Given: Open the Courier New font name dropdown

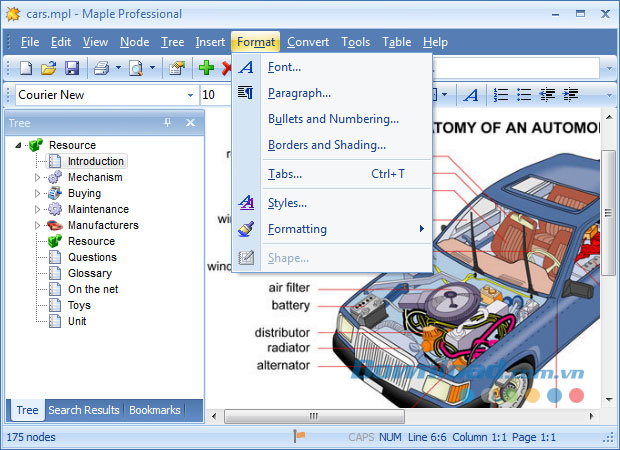Looking at the screenshot, I should [x=190, y=95].
